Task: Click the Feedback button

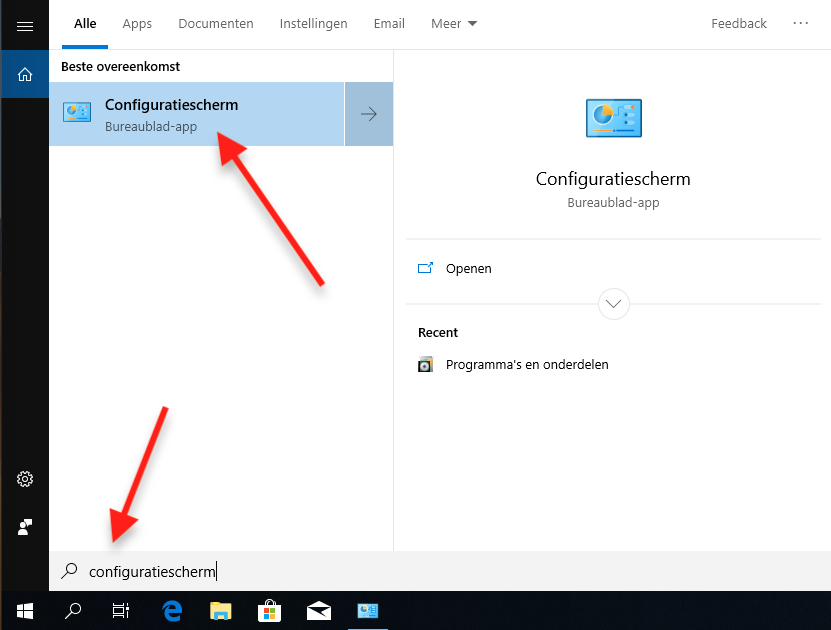Action: pos(739,23)
